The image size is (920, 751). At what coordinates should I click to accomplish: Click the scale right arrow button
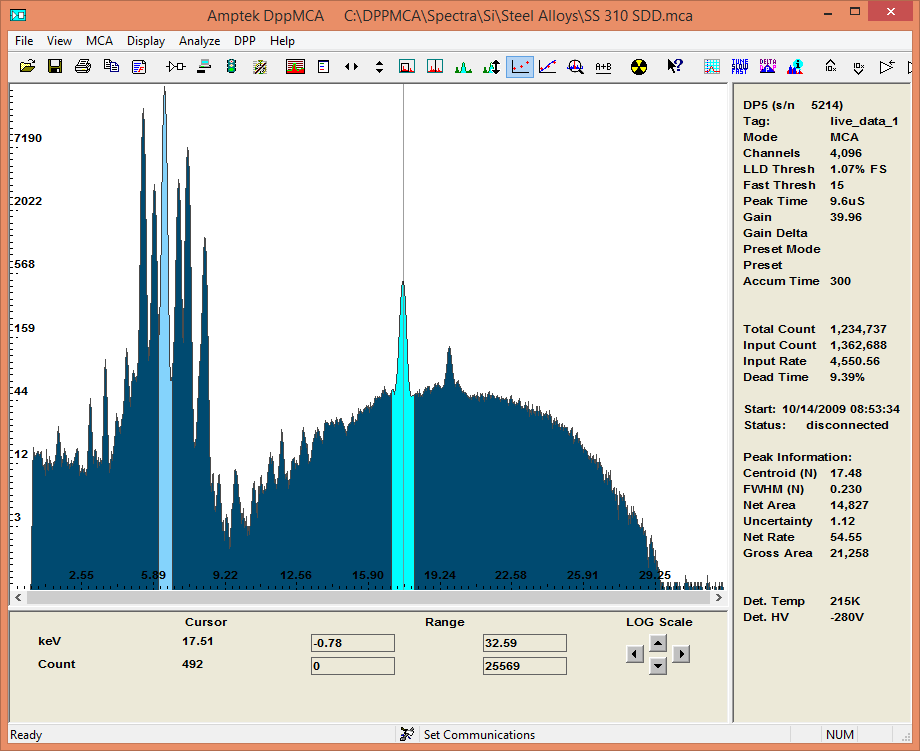(x=681, y=654)
